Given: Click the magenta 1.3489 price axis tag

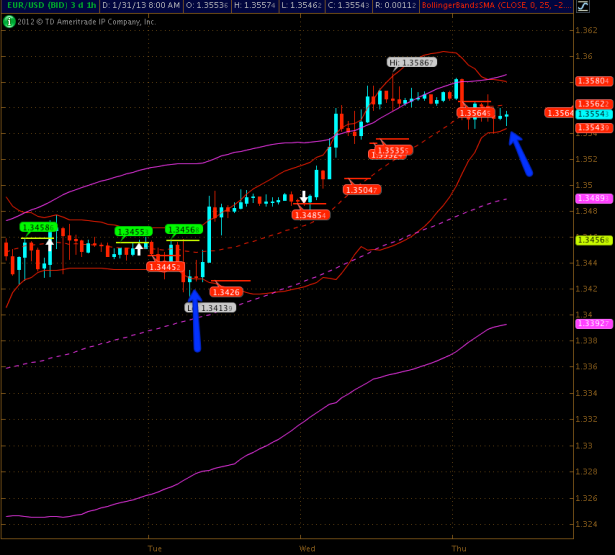Looking at the screenshot, I should tap(594, 198).
